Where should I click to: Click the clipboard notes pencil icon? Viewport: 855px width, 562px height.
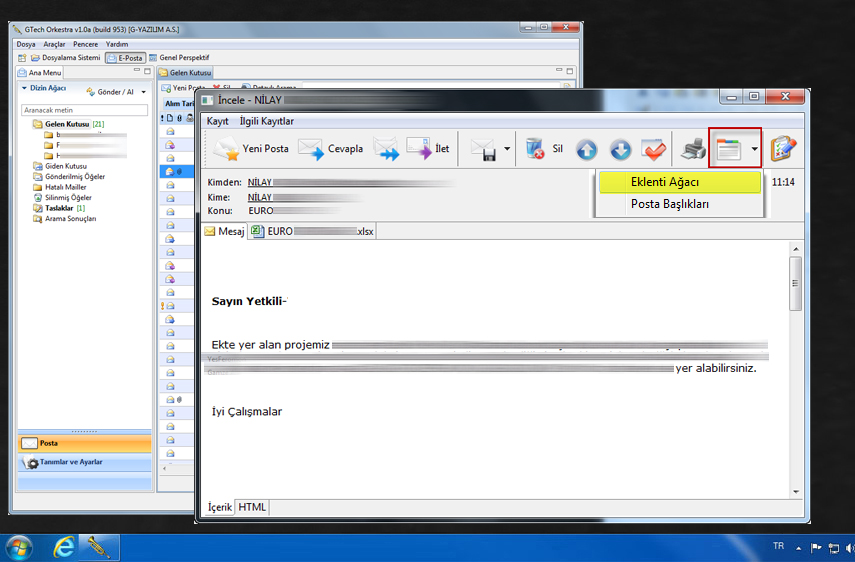point(784,149)
